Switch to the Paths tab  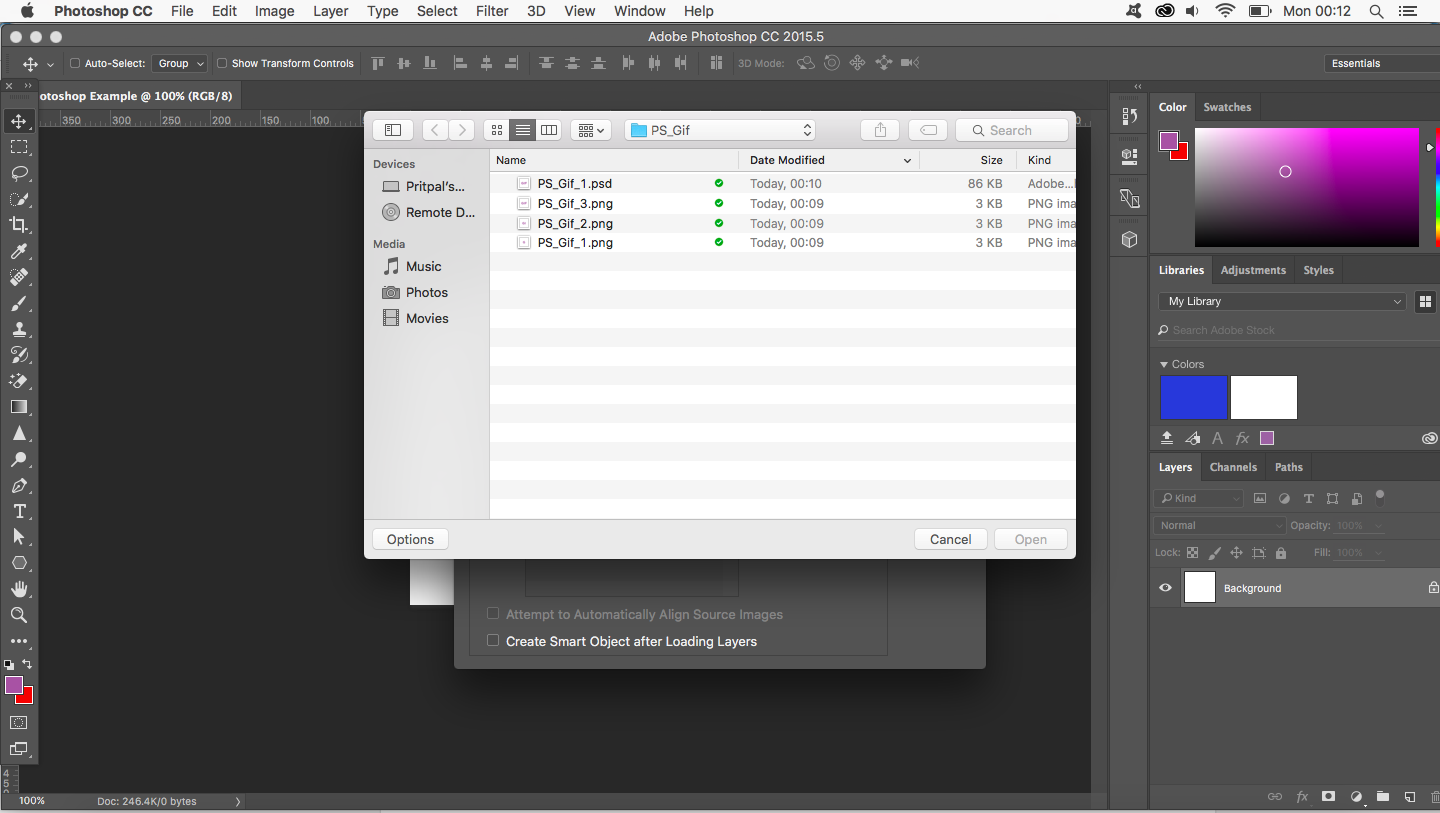coord(1289,467)
